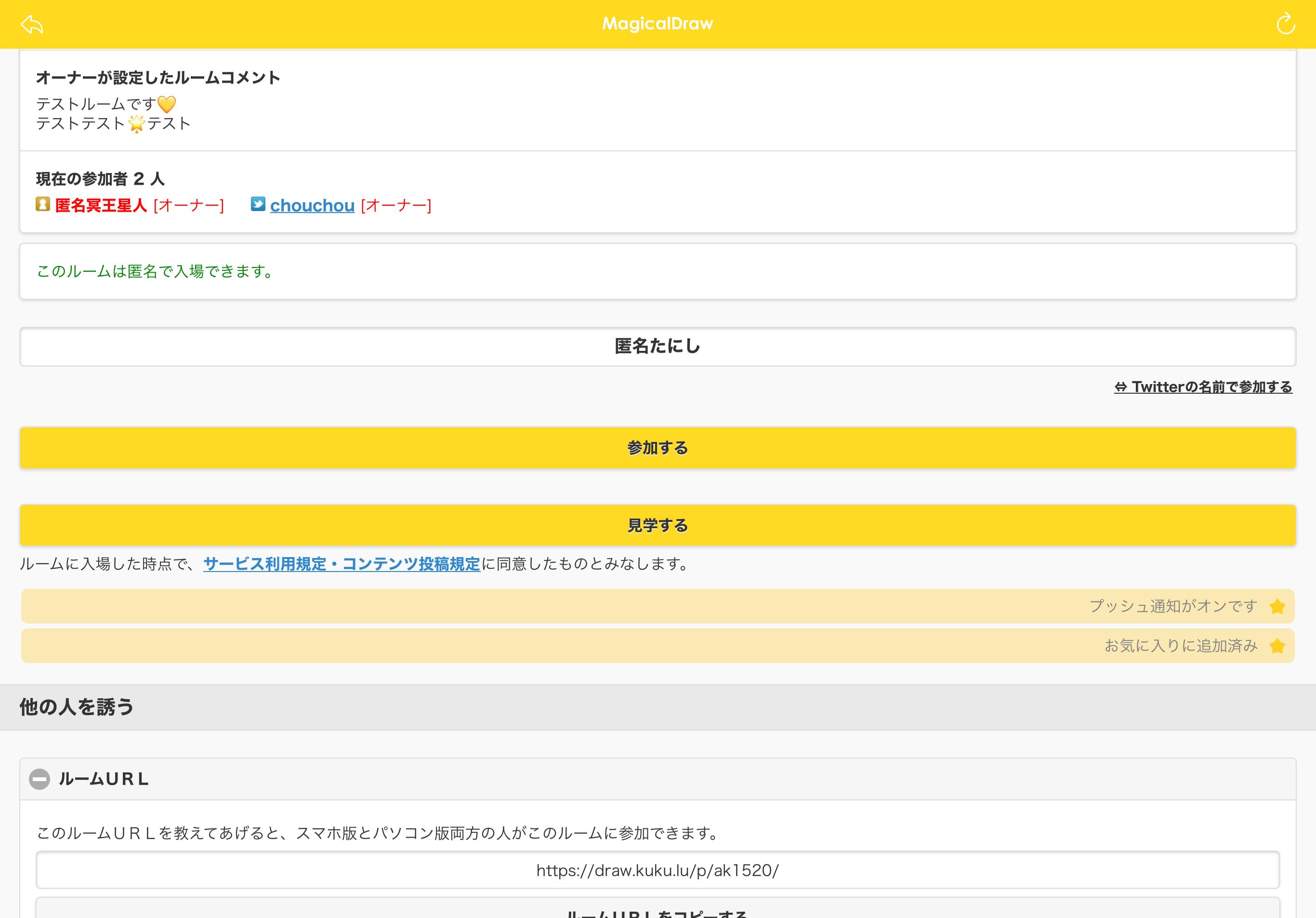This screenshot has height=918, width=1316.
Task: Click the MagicalDraw logo in header
Action: pyautogui.click(x=658, y=24)
